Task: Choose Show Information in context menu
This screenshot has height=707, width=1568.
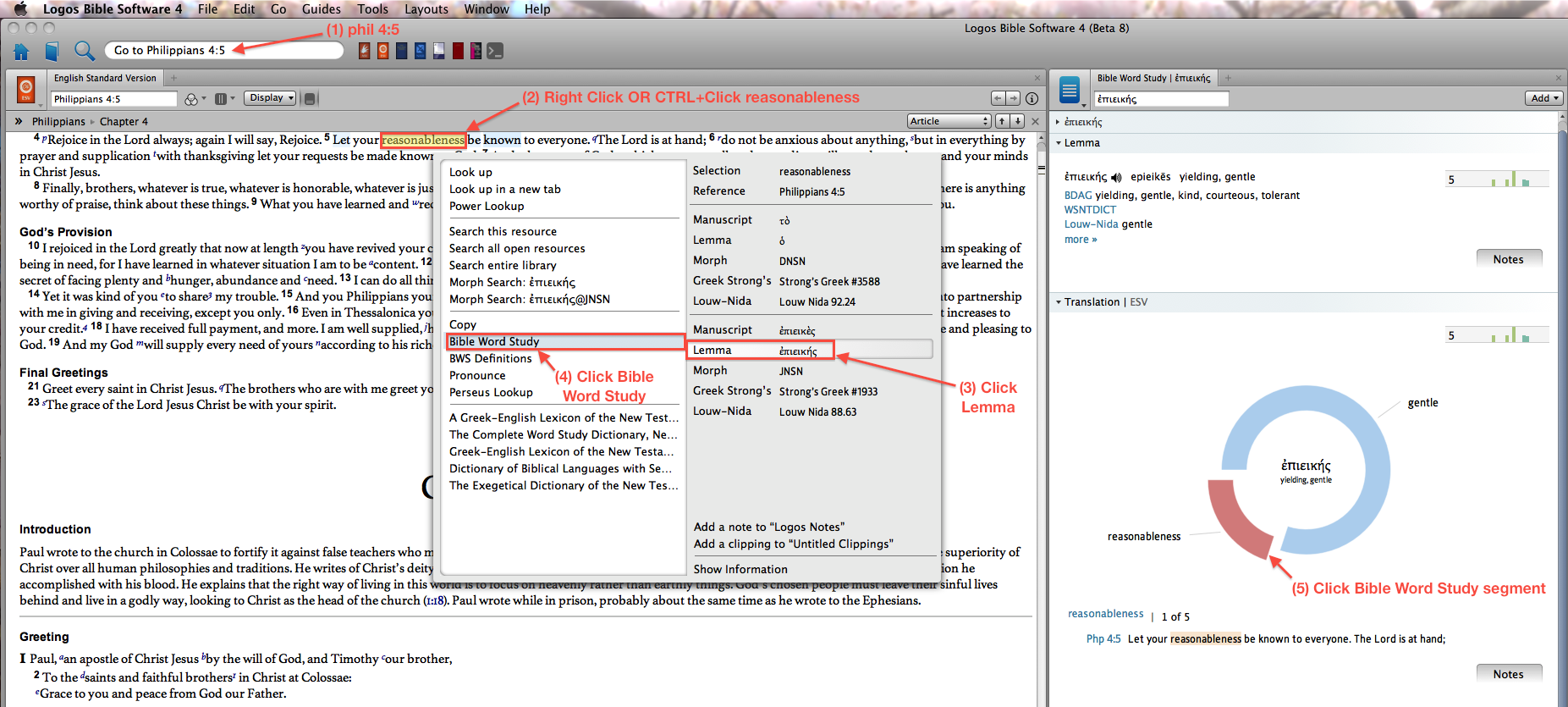Action: [x=740, y=569]
